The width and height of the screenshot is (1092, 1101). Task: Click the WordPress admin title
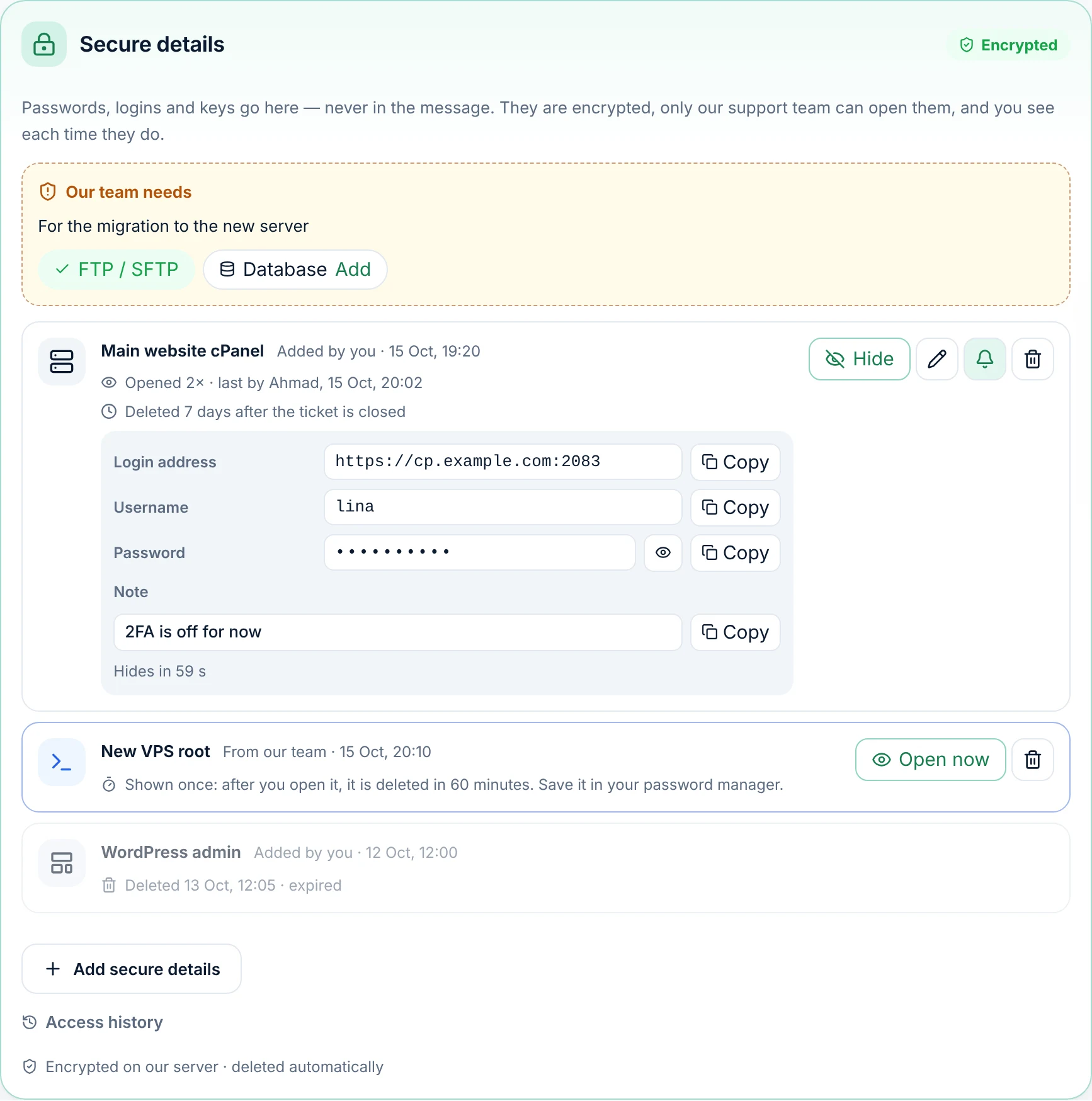pyautogui.click(x=171, y=852)
